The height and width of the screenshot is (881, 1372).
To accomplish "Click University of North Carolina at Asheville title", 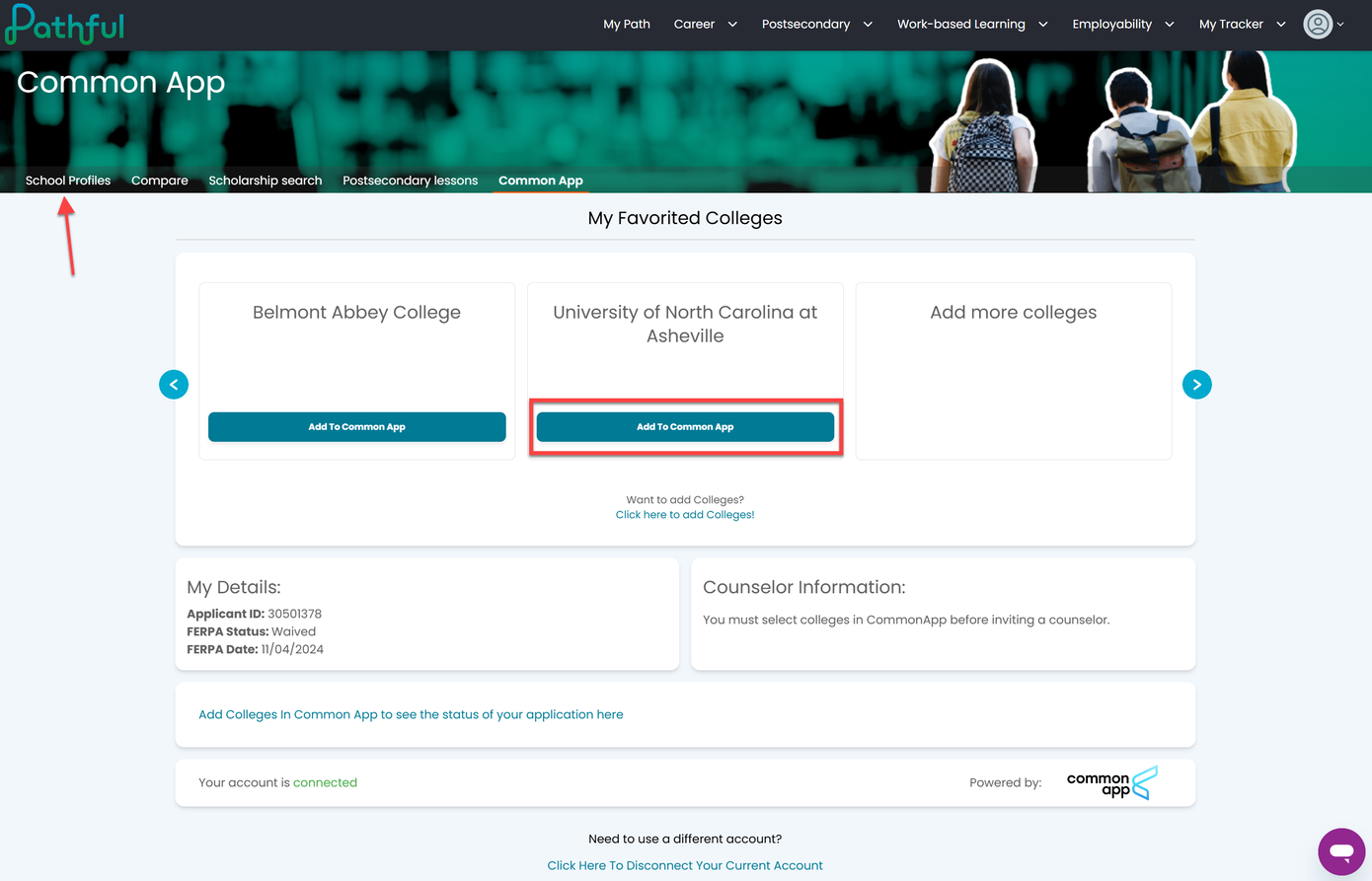I will point(685,324).
